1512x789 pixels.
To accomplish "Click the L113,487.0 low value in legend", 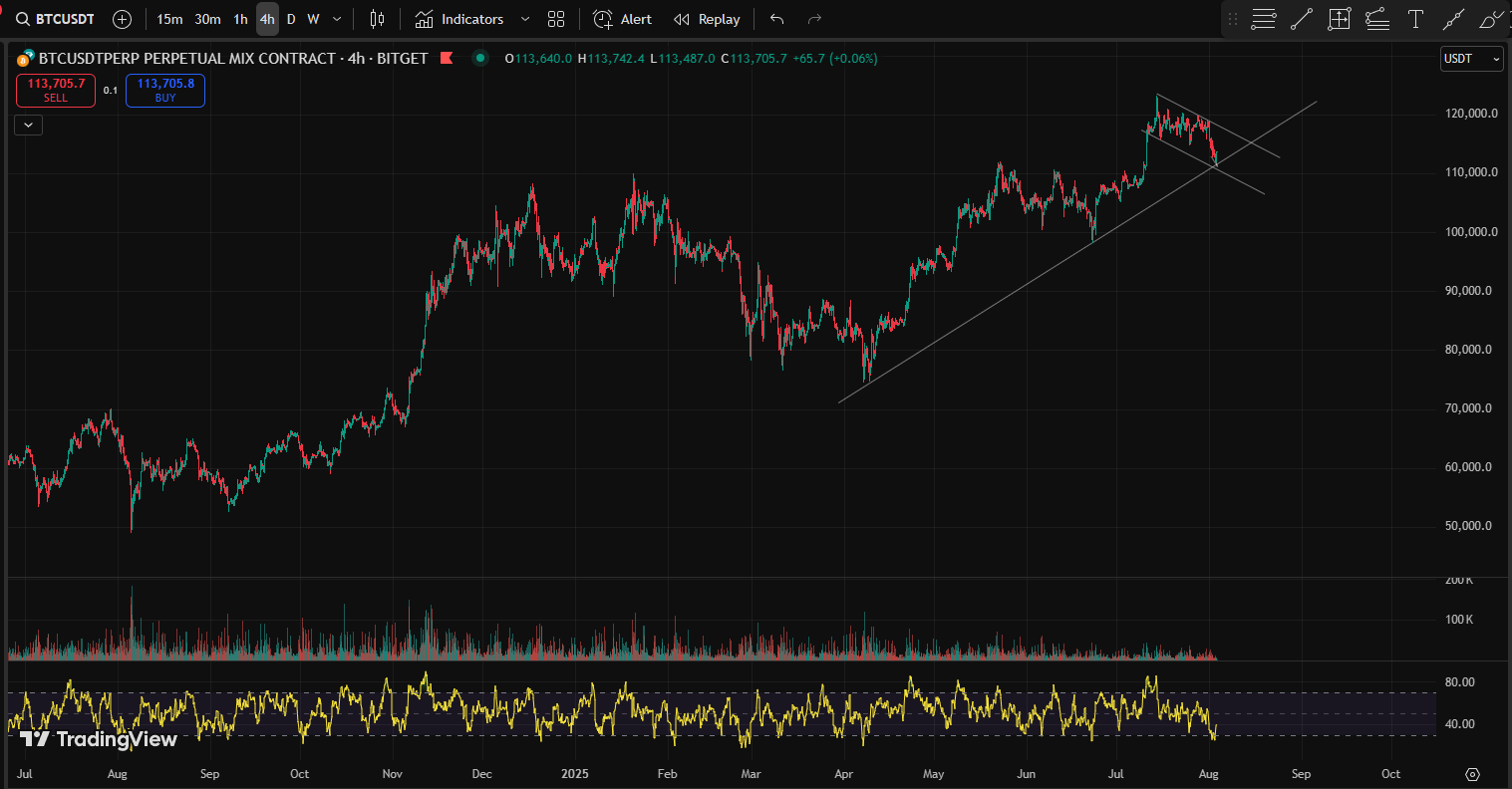I will point(683,59).
